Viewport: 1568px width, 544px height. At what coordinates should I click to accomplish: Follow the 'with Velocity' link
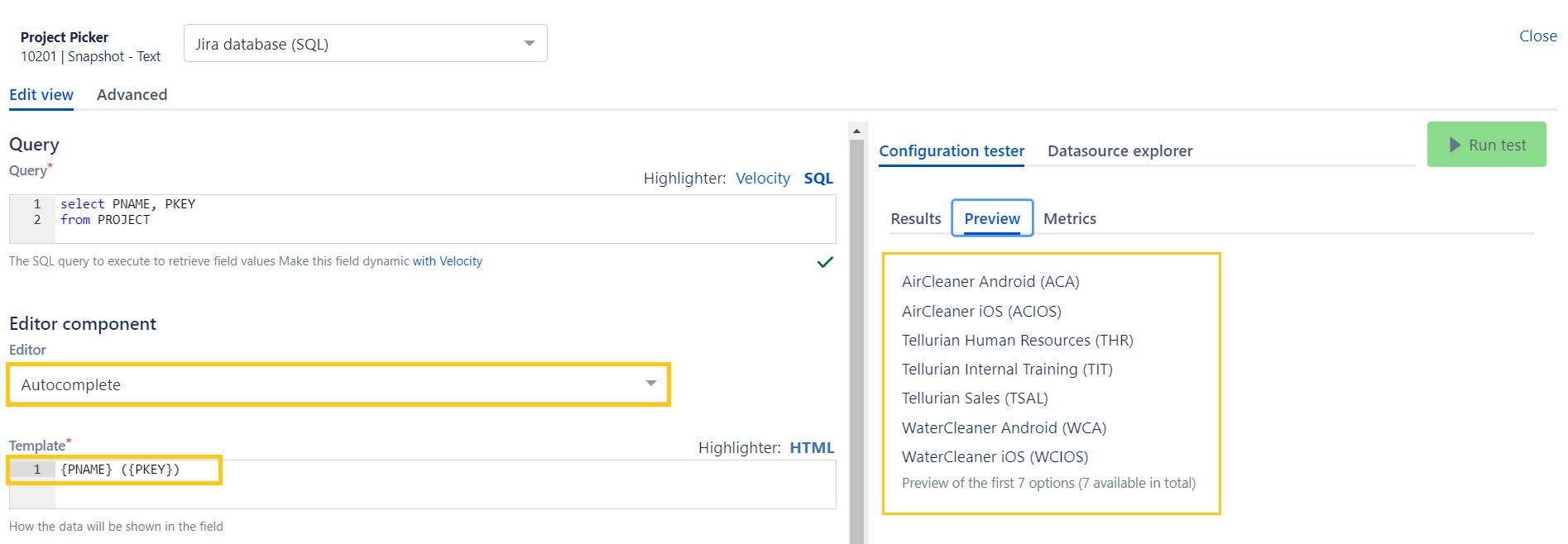447,261
